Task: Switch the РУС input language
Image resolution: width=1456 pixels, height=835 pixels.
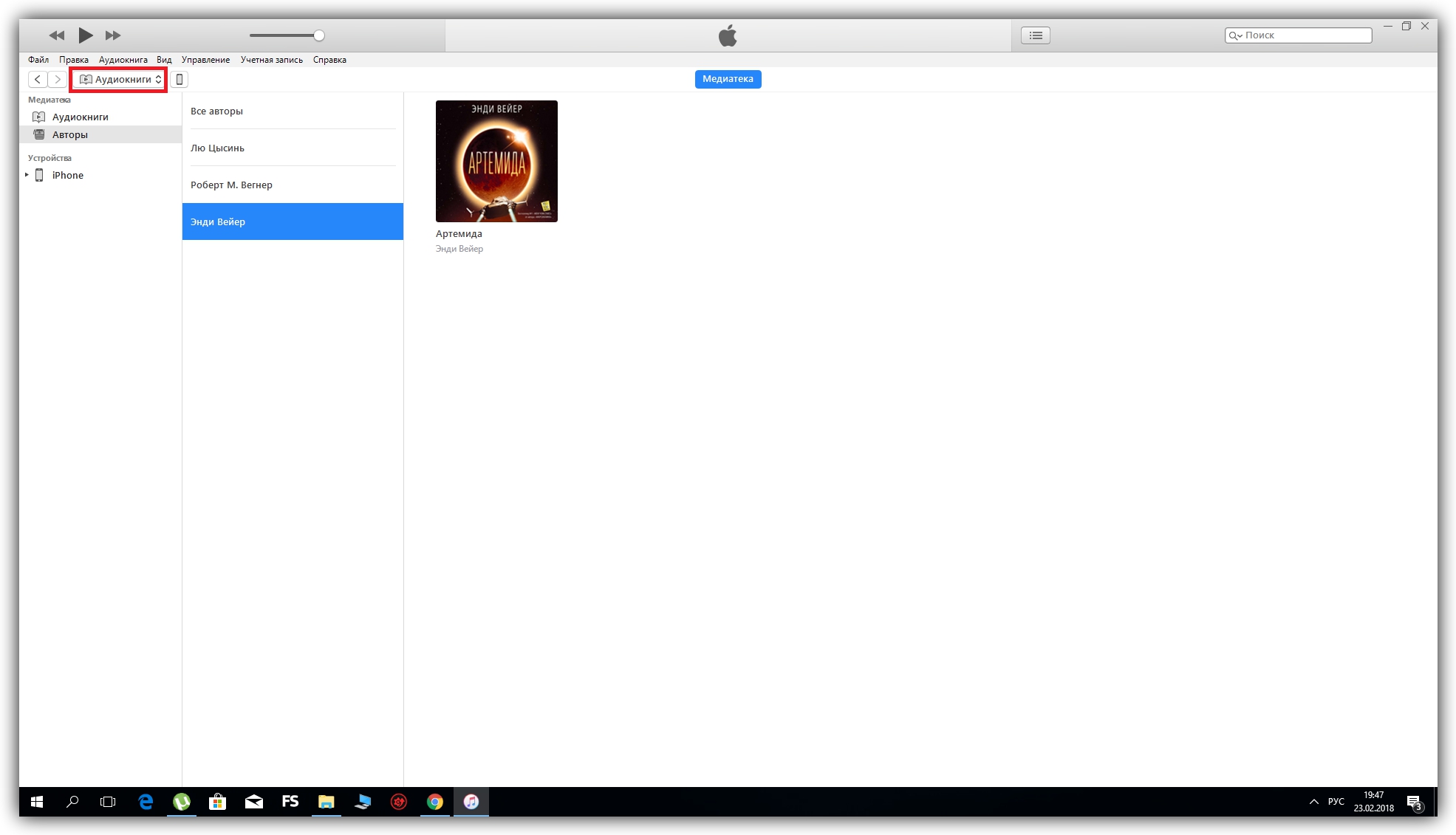Action: point(1336,802)
